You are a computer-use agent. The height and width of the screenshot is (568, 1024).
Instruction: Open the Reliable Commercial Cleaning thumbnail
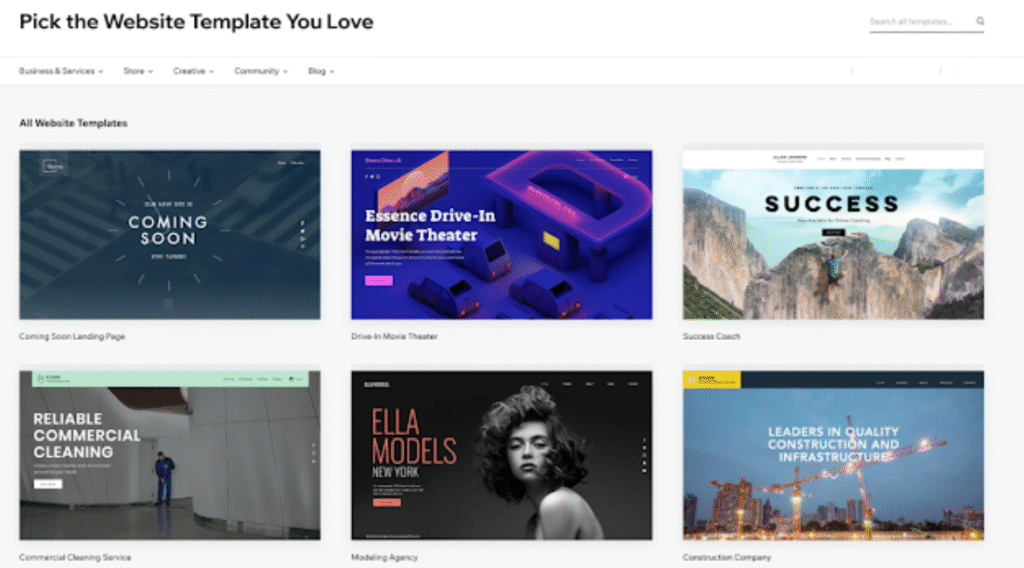pos(170,455)
